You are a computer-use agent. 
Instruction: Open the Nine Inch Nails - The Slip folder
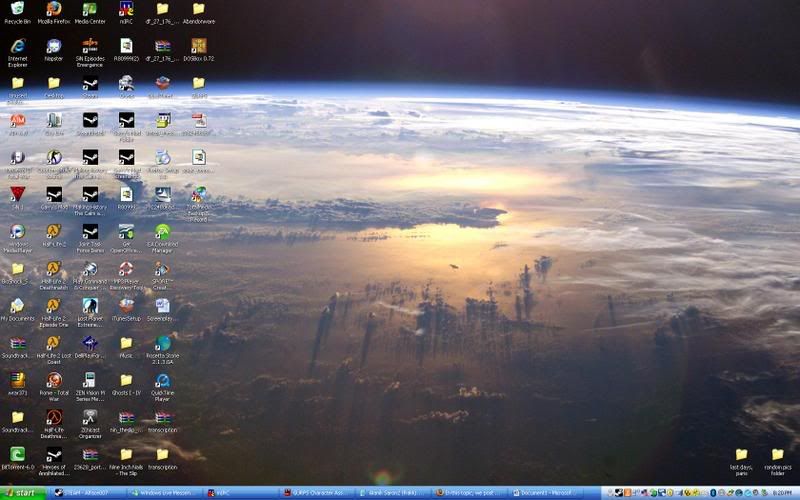(x=126, y=454)
